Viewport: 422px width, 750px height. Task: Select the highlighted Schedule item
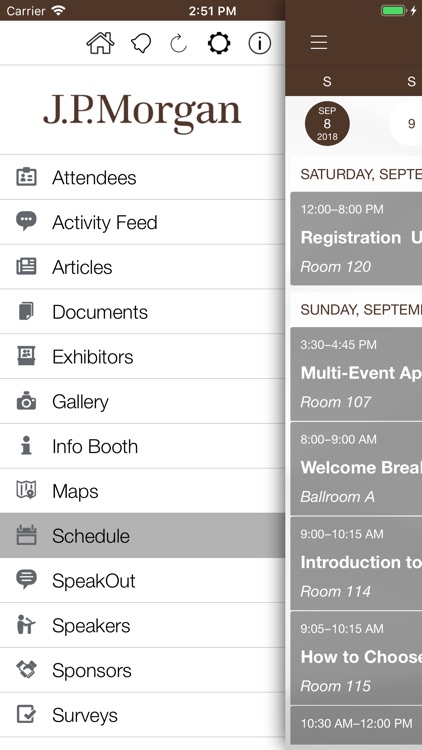(143, 536)
